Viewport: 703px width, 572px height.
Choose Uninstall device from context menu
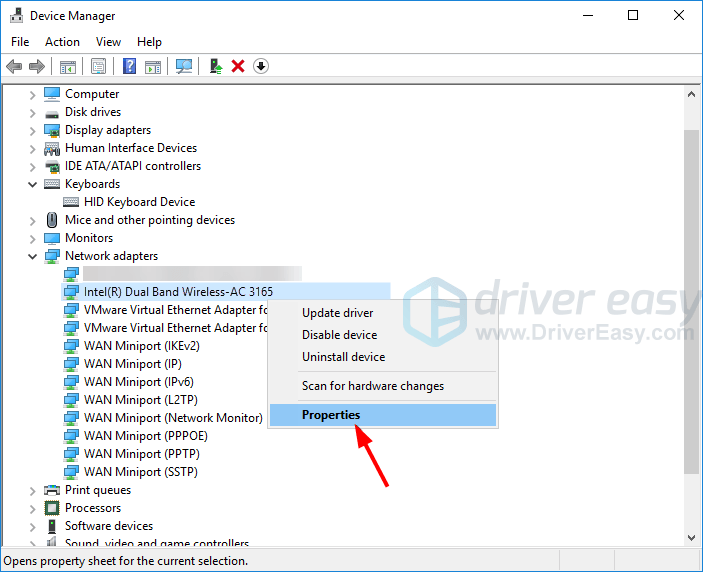pos(383,357)
